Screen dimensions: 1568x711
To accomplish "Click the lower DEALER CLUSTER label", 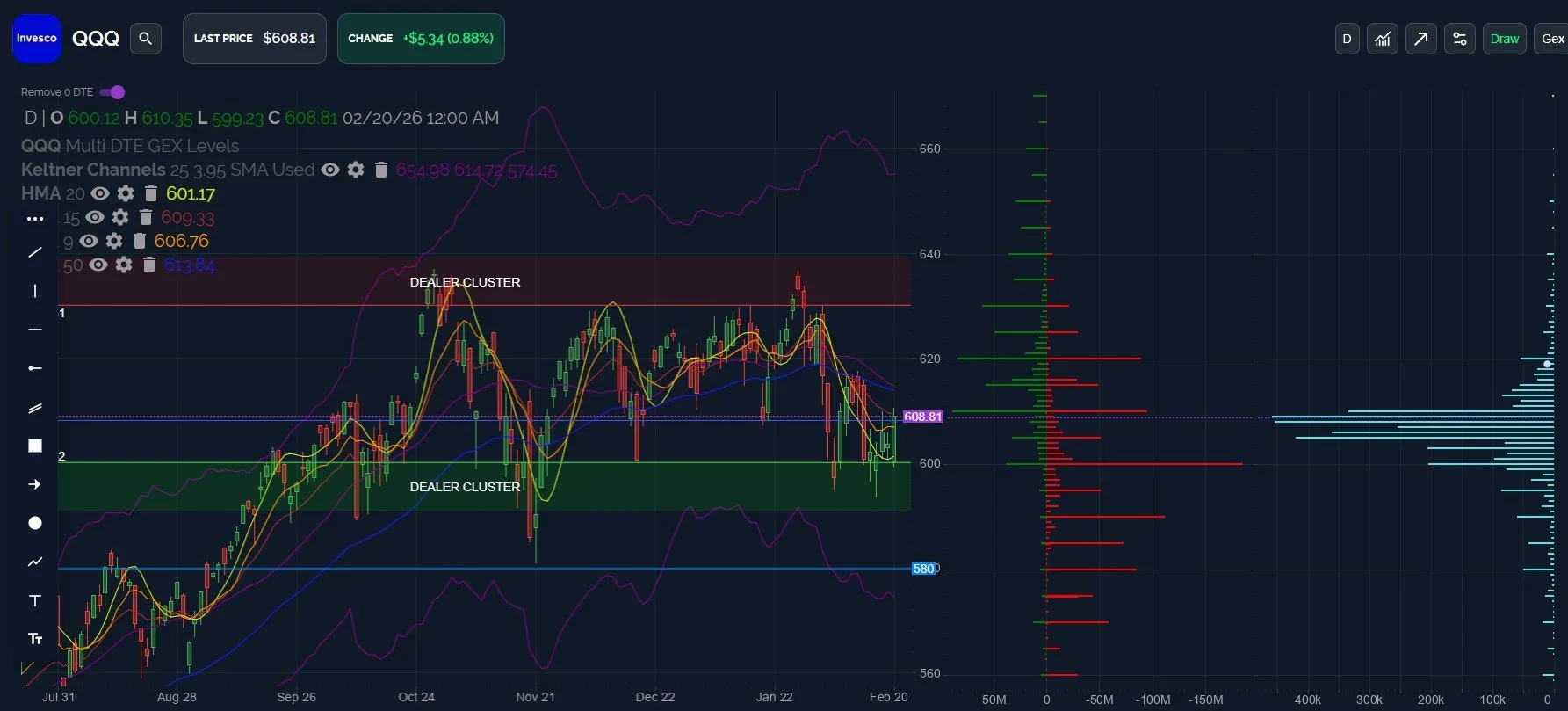I will 465,487.
